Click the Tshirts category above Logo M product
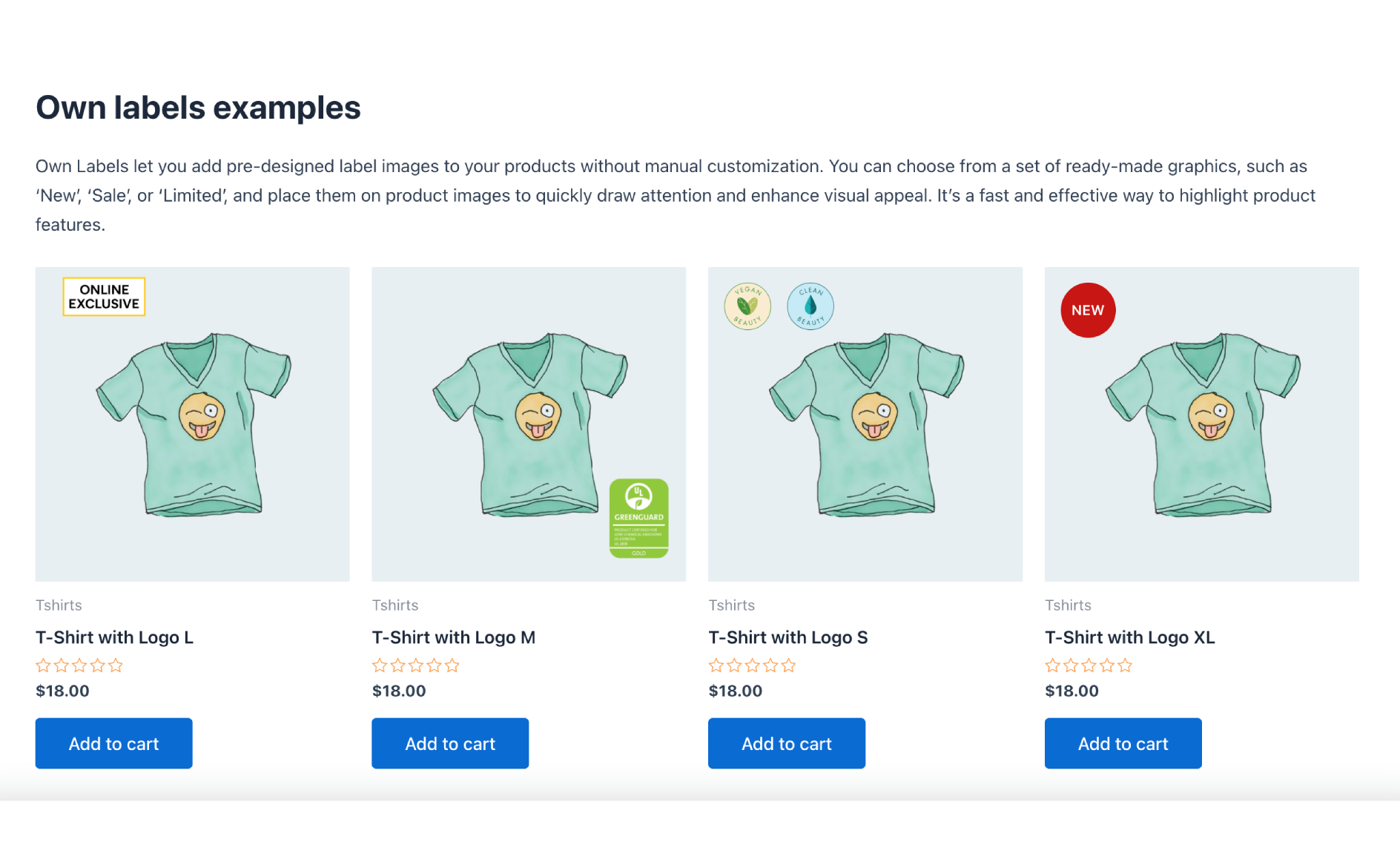 coord(395,605)
